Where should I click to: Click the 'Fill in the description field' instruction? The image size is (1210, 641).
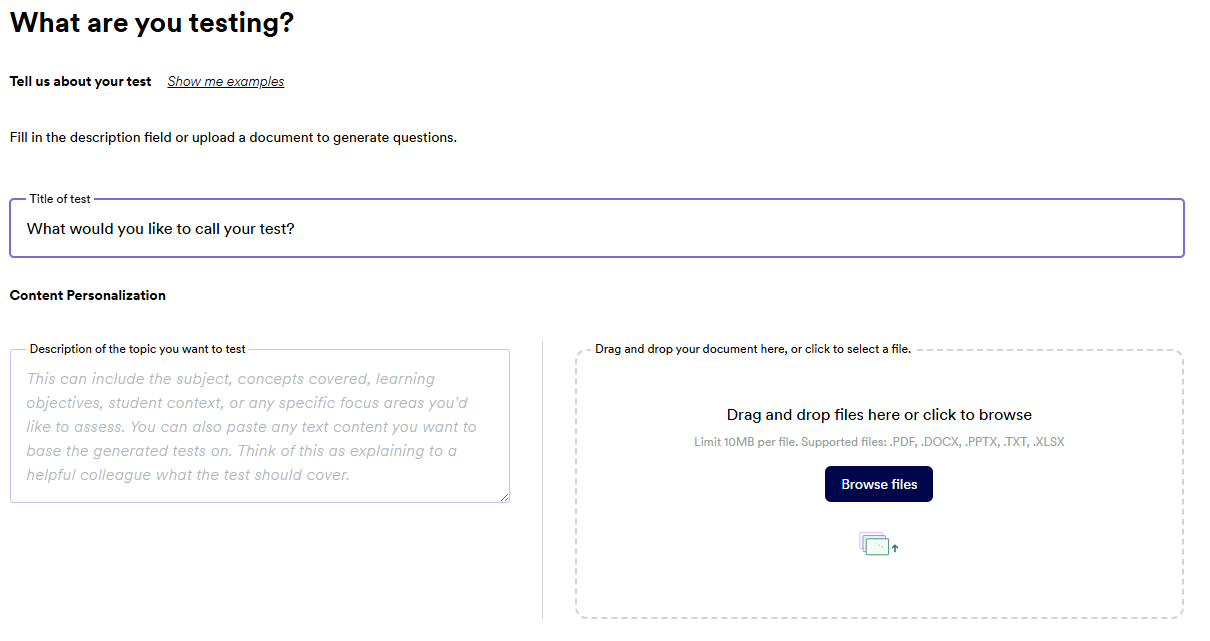click(x=233, y=138)
